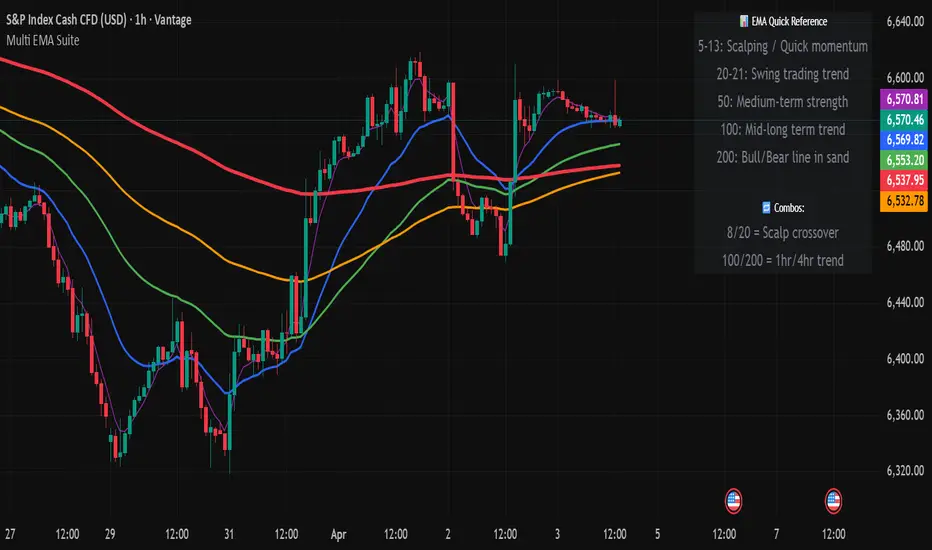Viewport: 932px width, 550px height.
Task: Click the '29' date on the time axis
Action: pos(110,534)
